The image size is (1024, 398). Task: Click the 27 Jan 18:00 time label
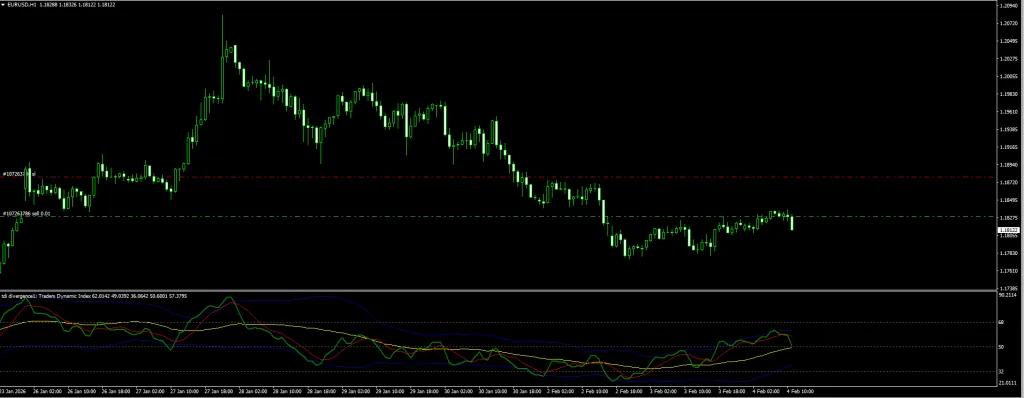pos(219,391)
